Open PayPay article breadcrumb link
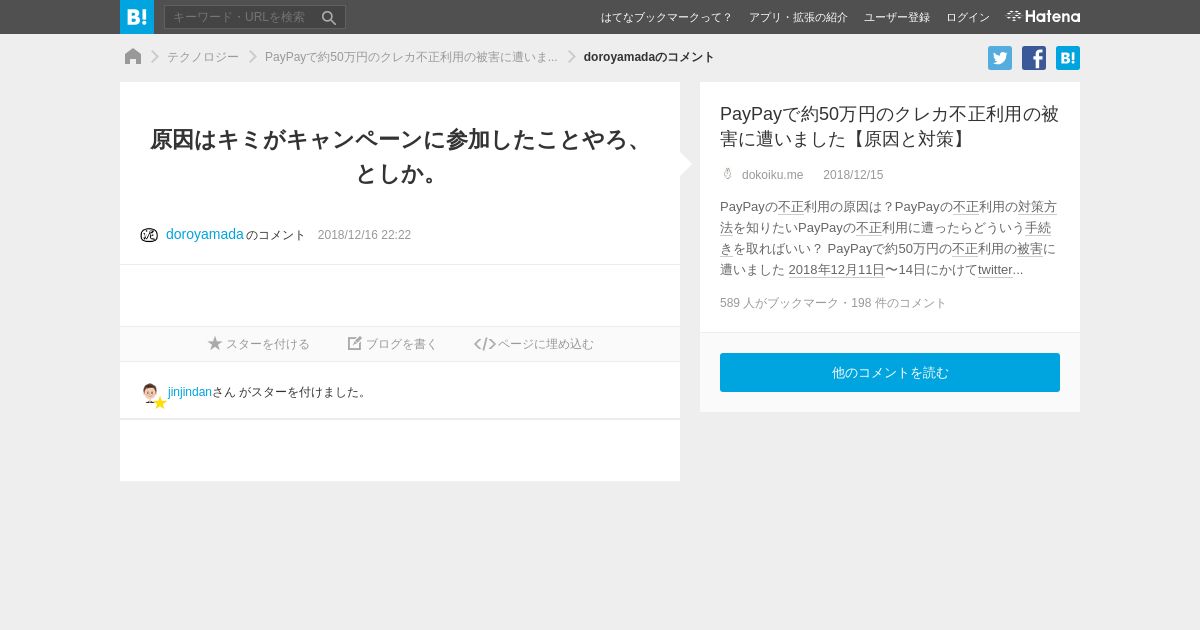Viewport: 1200px width, 630px height. pyautogui.click(x=411, y=57)
